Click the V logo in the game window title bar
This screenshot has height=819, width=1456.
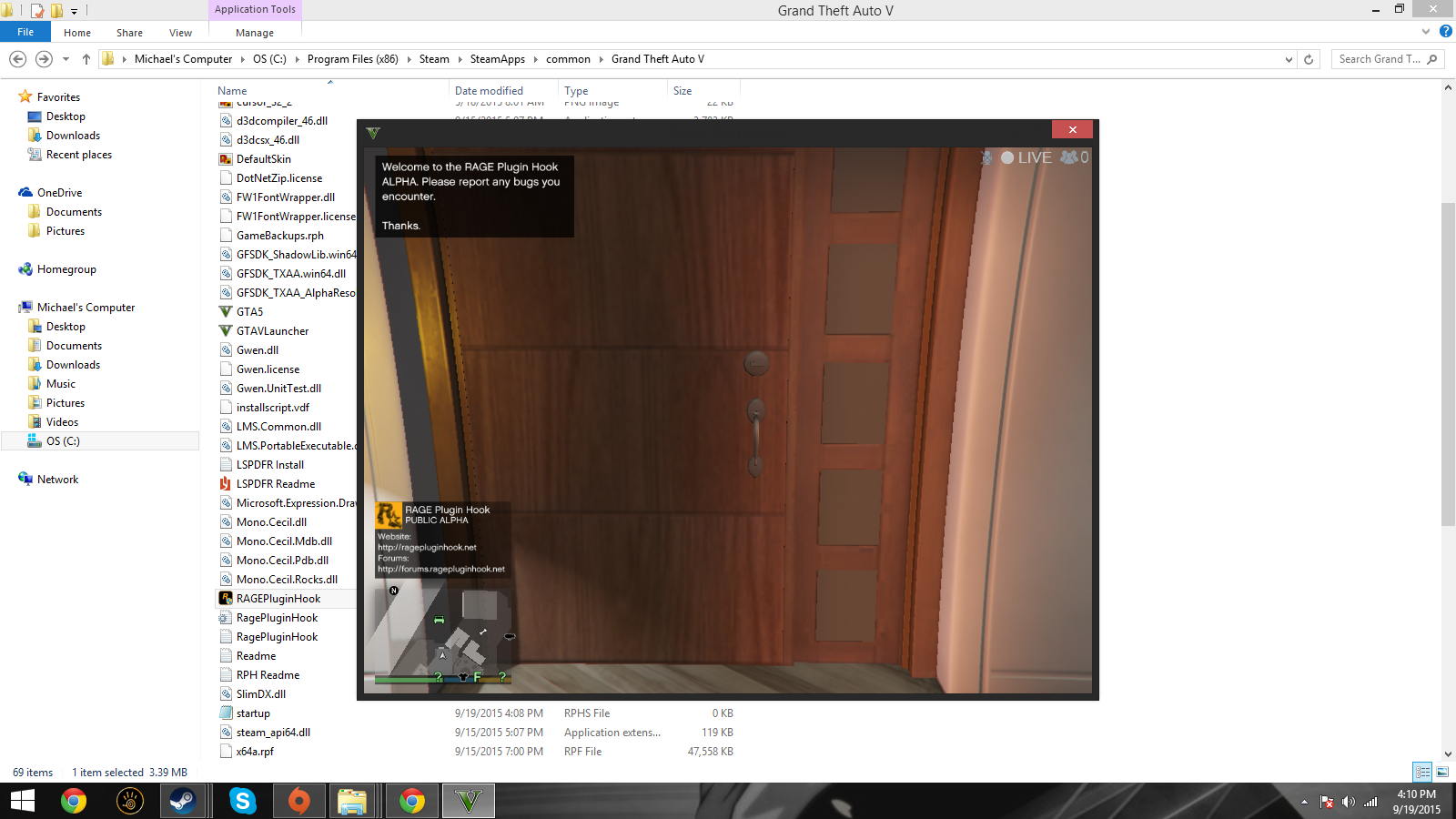(373, 133)
